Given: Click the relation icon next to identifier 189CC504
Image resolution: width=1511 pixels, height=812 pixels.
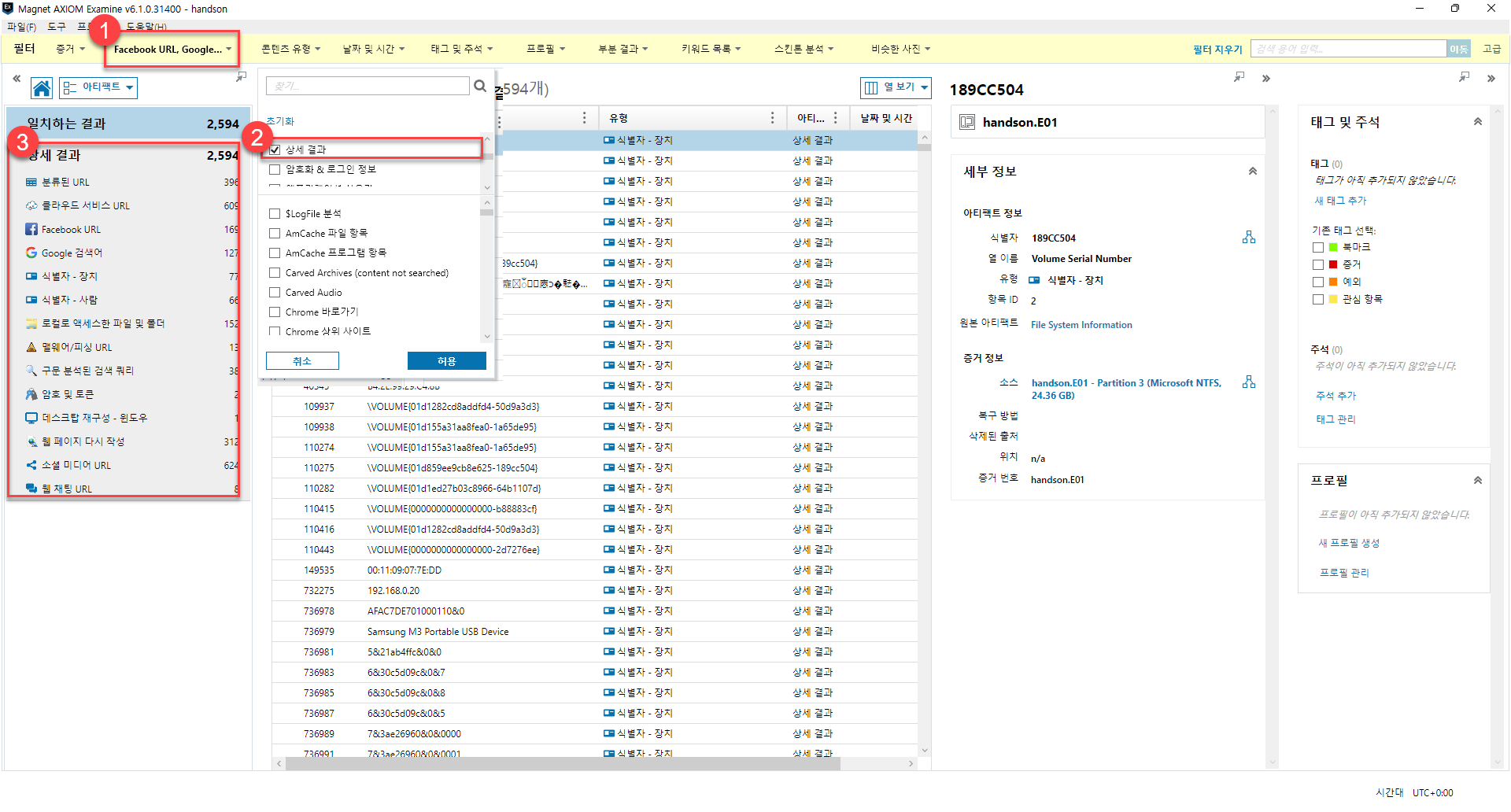Looking at the screenshot, I should coord(1249,238).
